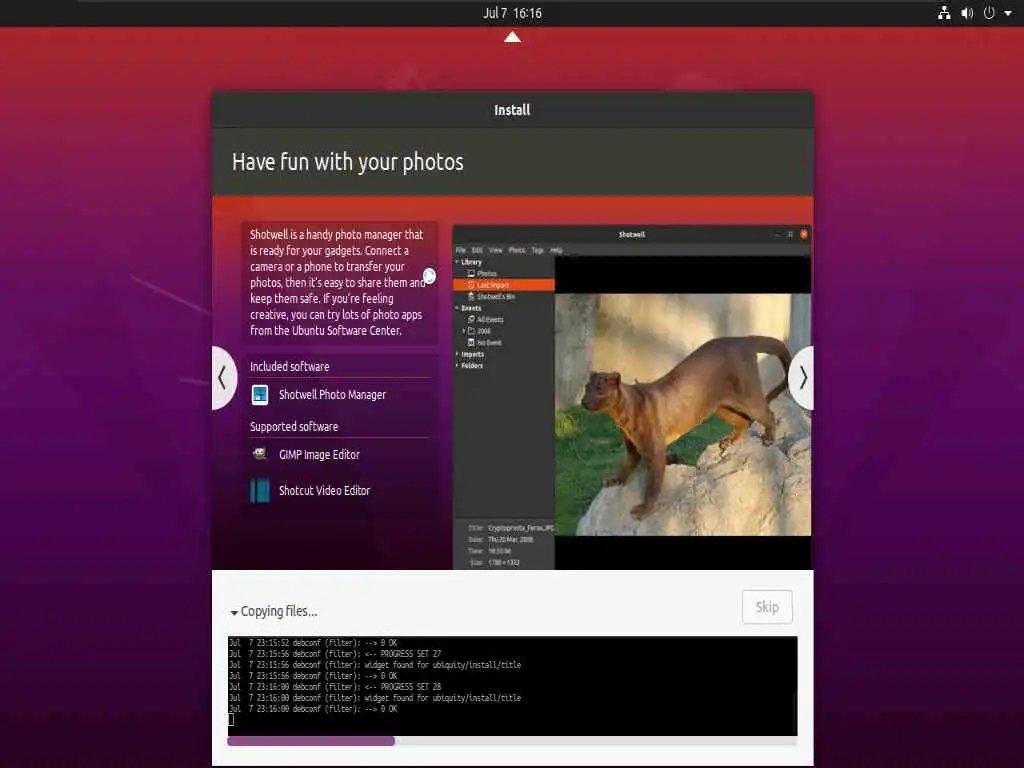
Task: Click log line PROGRESS SET 27
Action: (x=335, y=654)
